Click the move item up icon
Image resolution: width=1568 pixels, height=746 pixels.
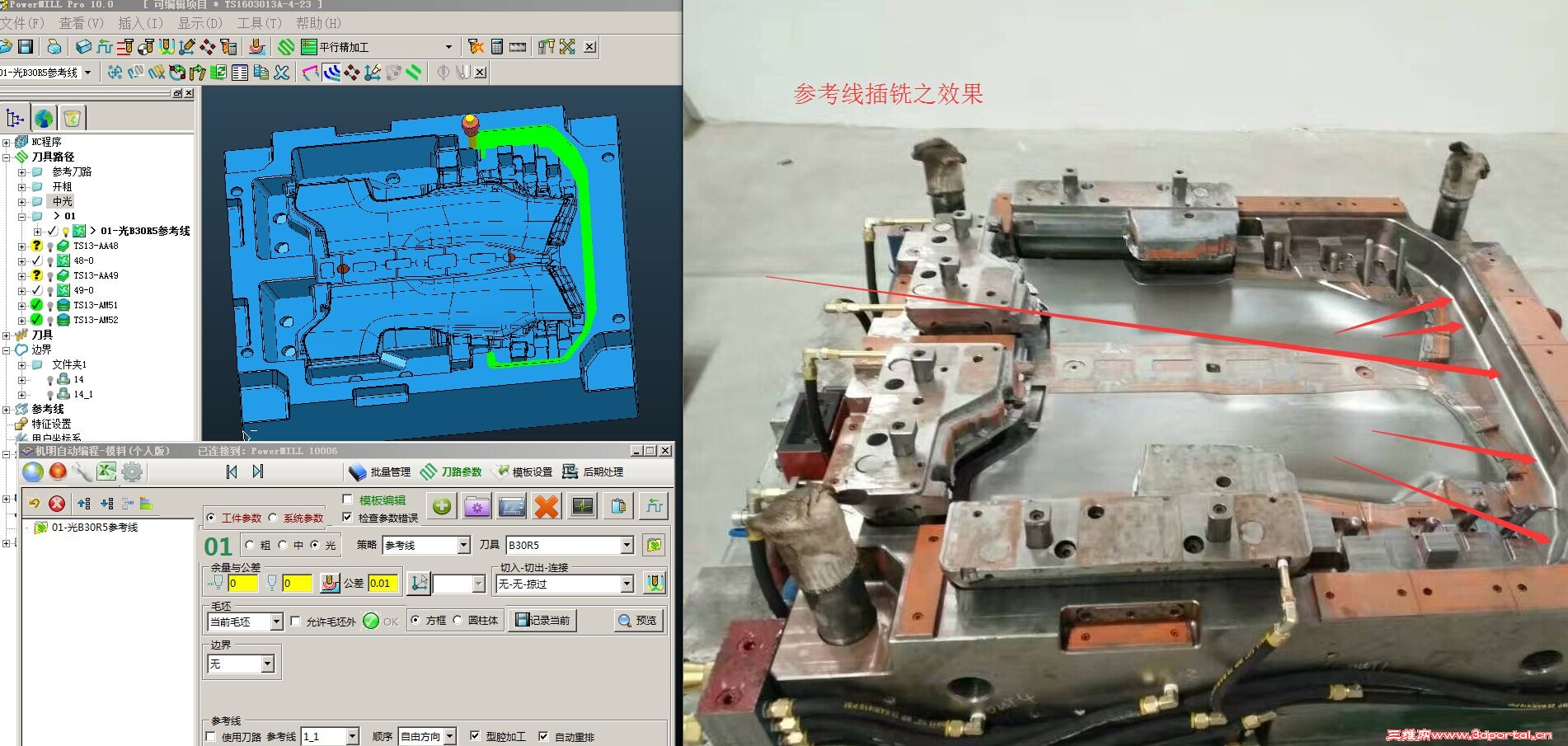[83, 503]
